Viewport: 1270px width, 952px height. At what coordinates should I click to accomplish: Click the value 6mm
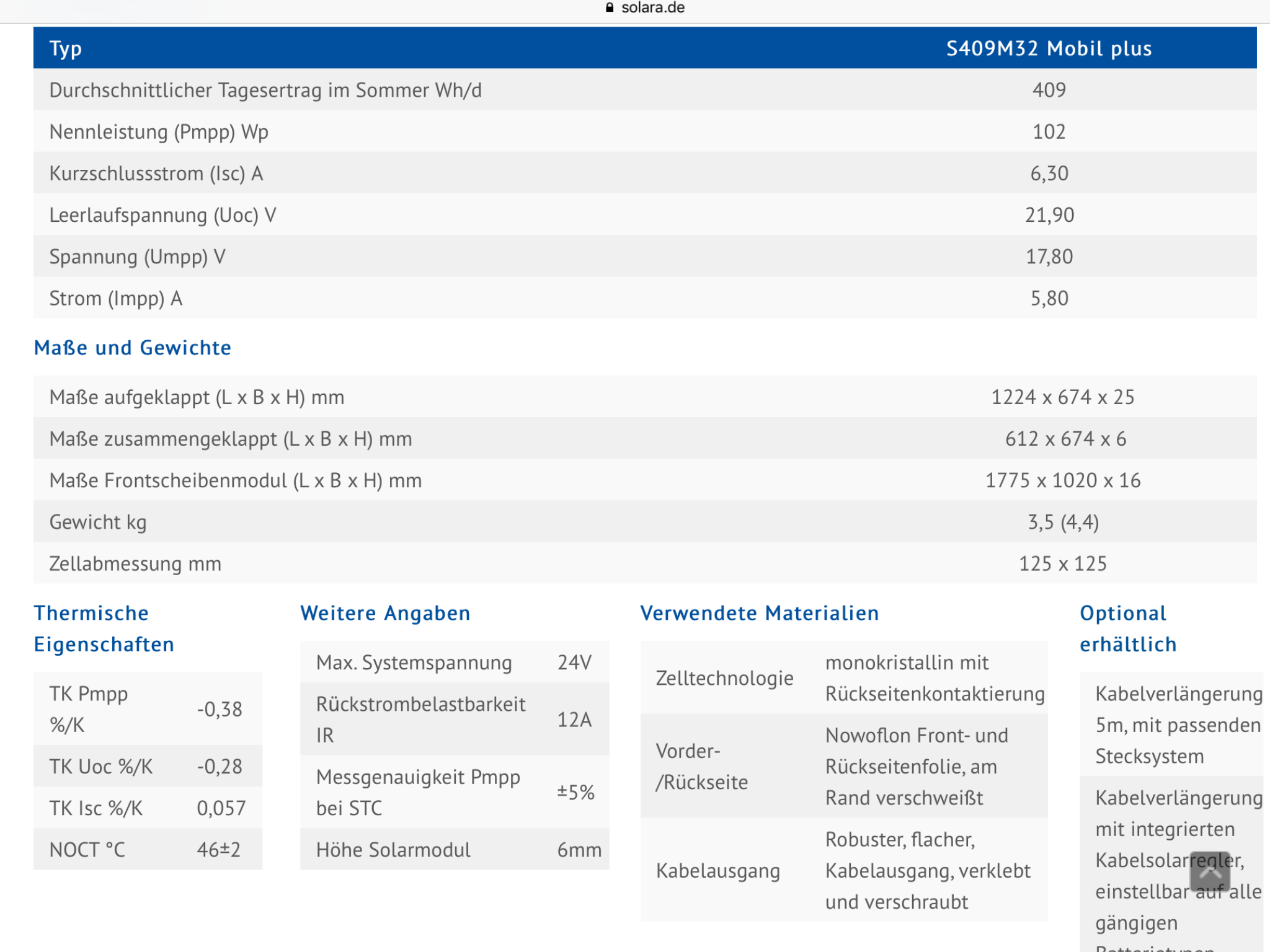point(579,850)
